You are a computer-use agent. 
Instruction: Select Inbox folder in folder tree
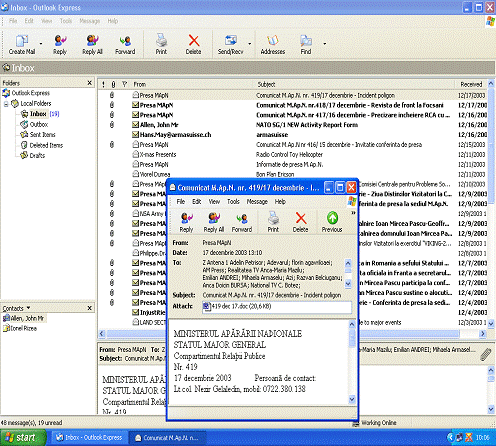point(38,114)
